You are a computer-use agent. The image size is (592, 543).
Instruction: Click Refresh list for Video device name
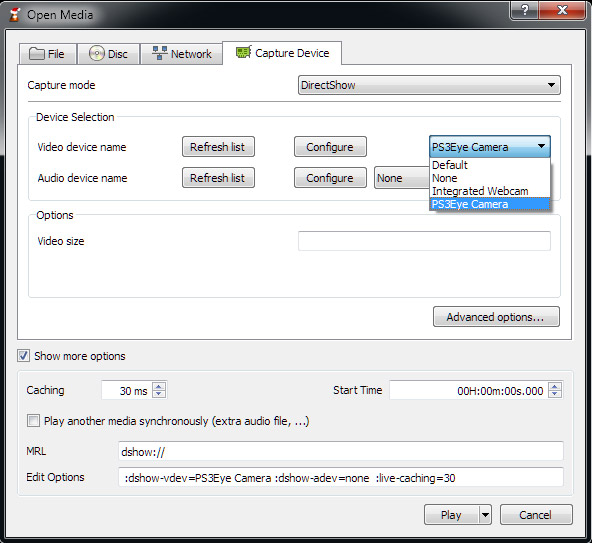coord(218,147)
